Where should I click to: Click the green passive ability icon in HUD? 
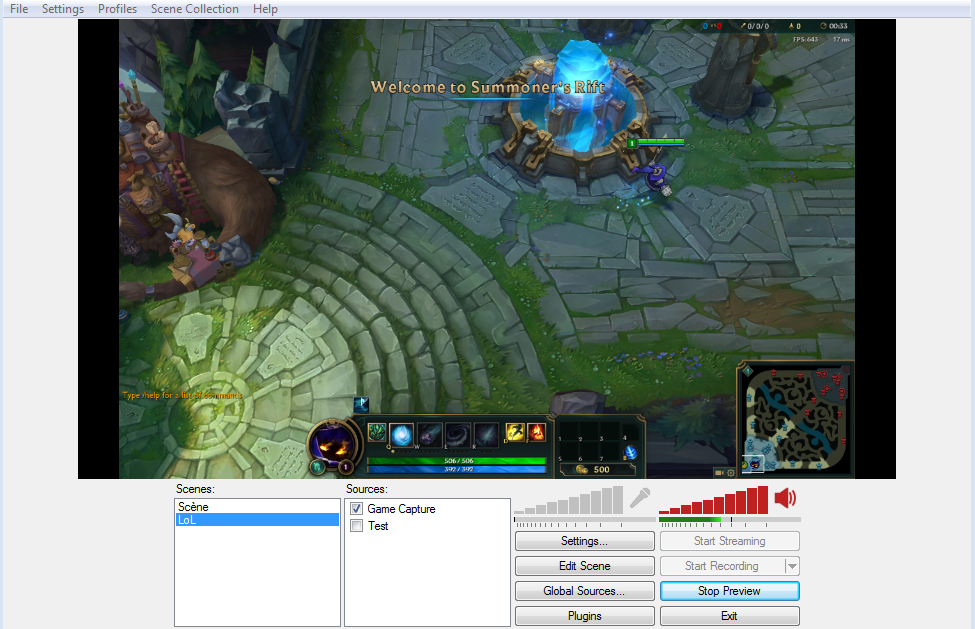coord(377,432)
